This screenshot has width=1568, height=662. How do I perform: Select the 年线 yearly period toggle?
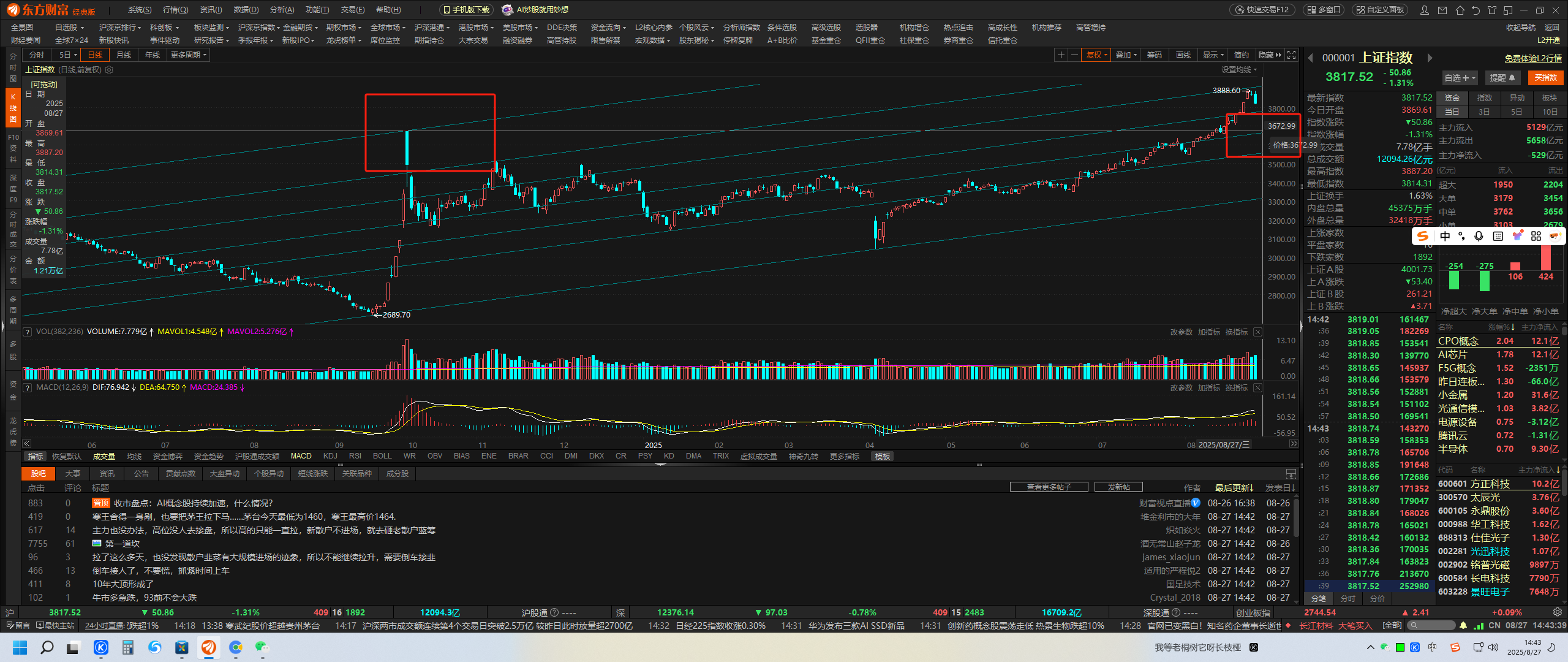153,55
